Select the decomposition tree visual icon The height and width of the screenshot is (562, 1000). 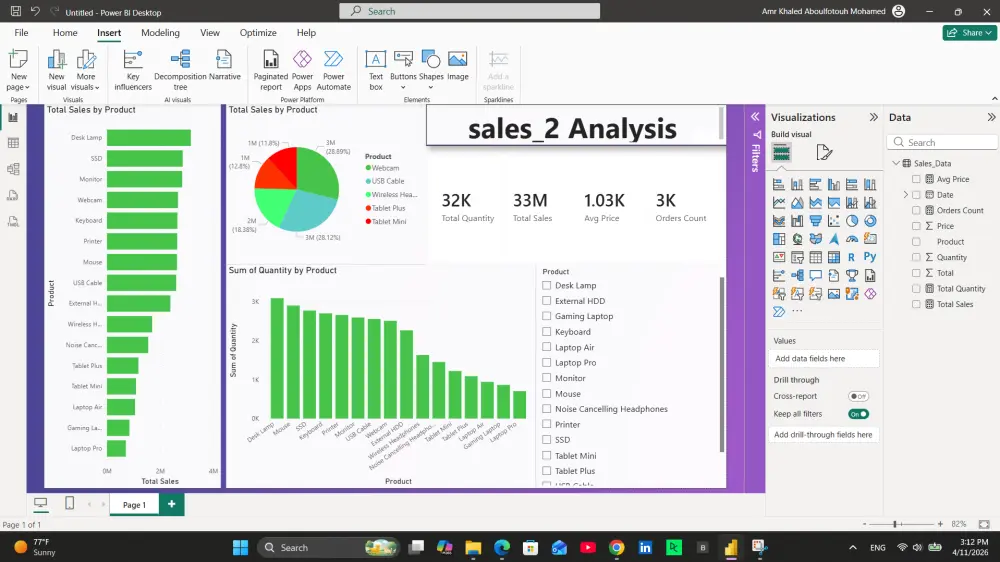tap(797, 276)
